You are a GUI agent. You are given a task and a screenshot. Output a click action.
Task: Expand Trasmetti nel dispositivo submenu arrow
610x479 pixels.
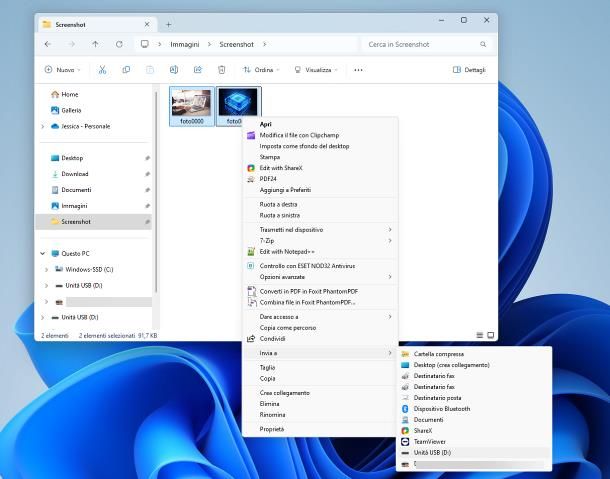point(390,230)
